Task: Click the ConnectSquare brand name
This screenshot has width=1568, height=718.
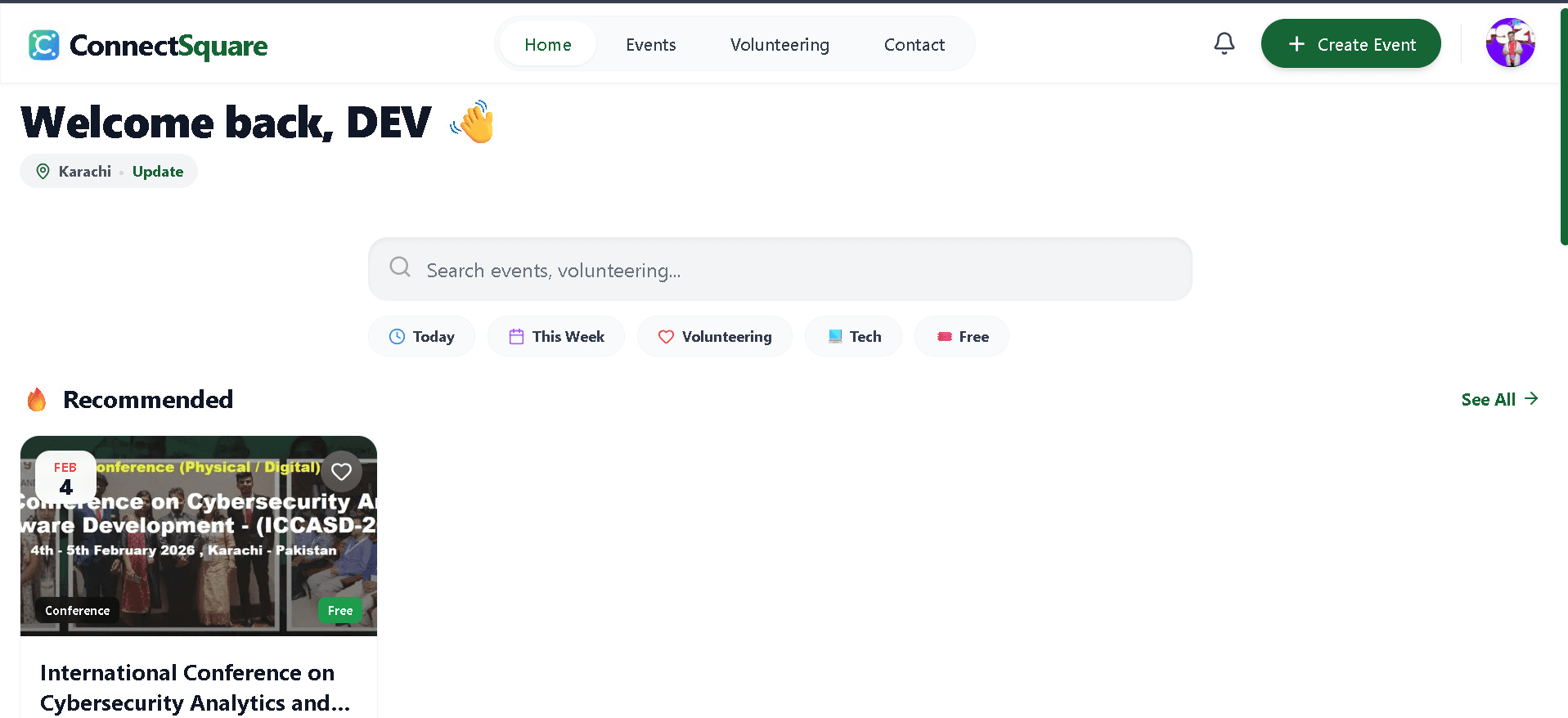Action: click(x=168, y=46)
